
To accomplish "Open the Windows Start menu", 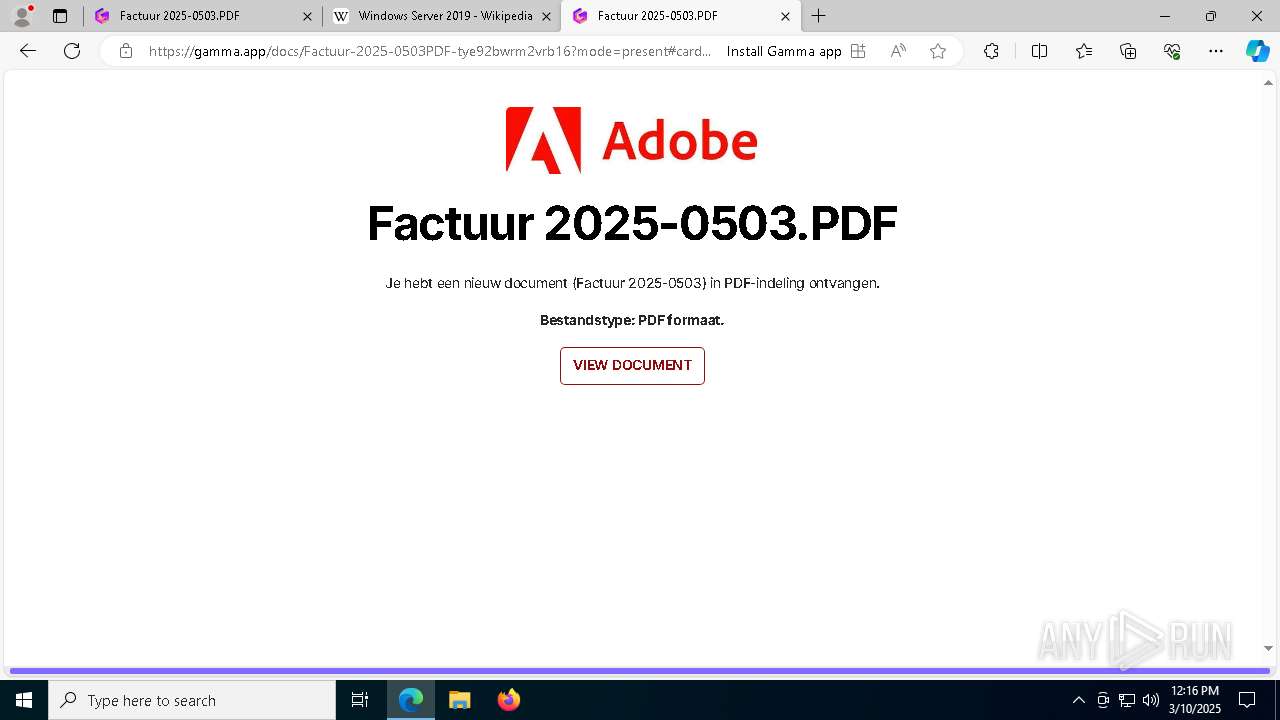I will [x=24, y=700].
